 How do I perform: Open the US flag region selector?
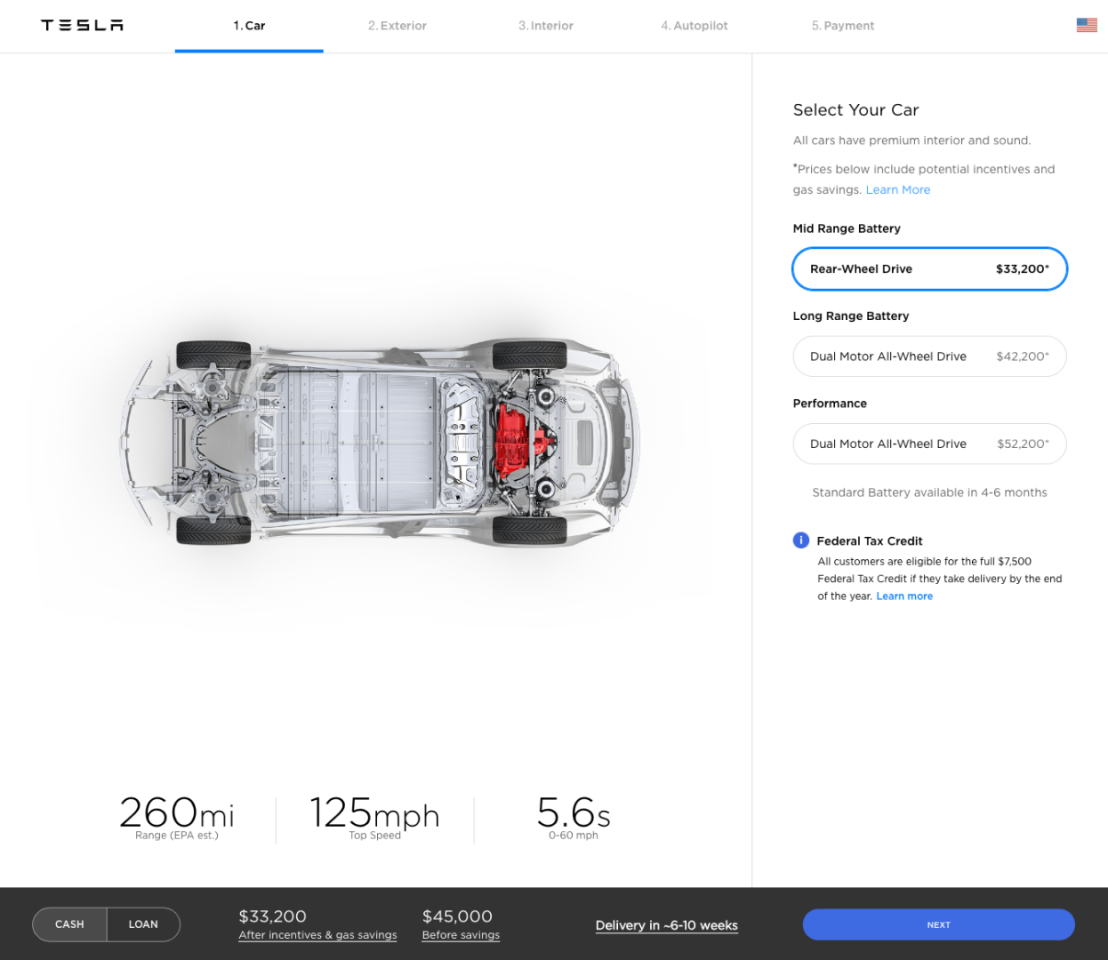pos(1086,25)
